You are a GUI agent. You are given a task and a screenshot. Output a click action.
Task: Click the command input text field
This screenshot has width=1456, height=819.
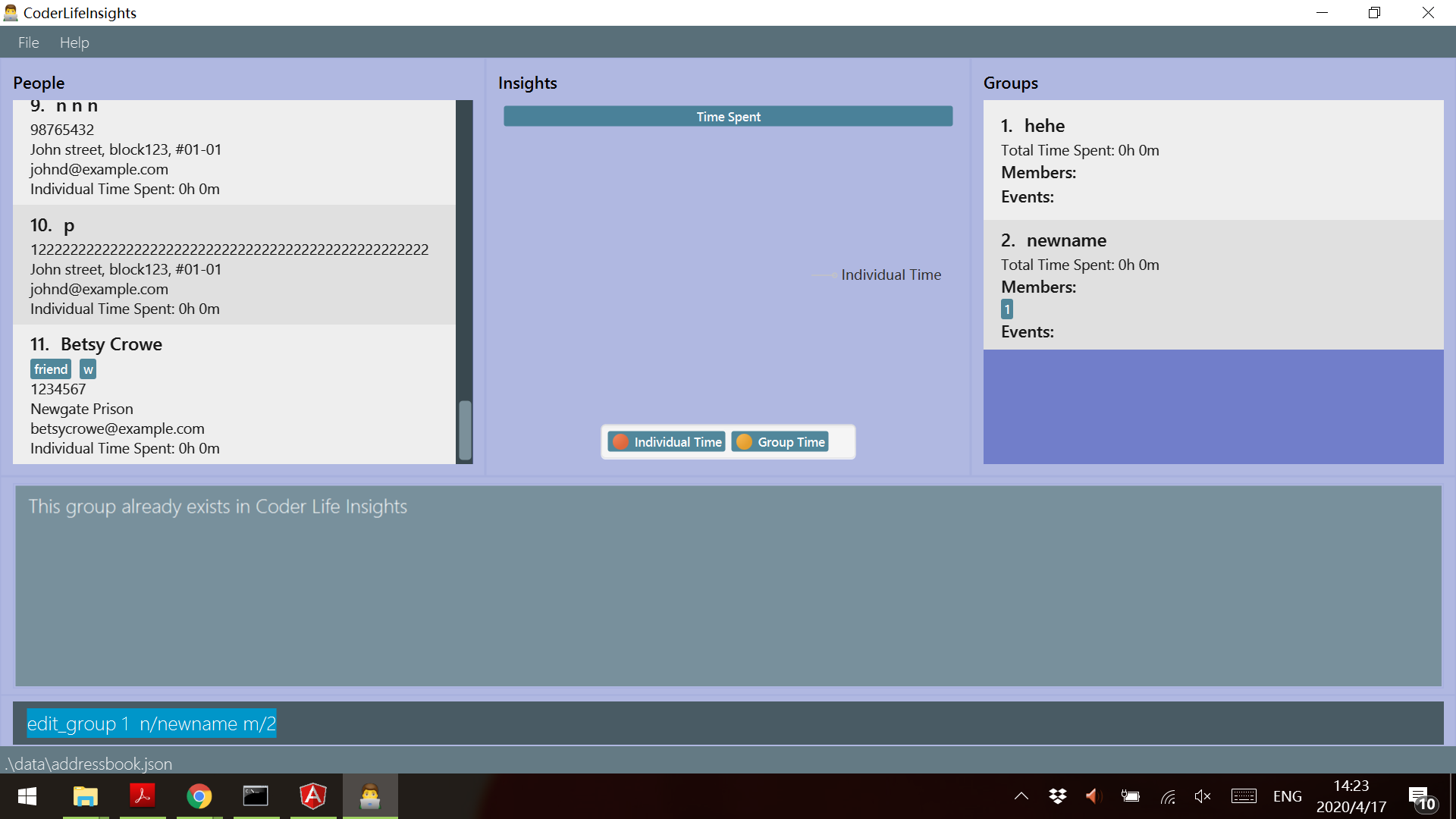(728, 723)
